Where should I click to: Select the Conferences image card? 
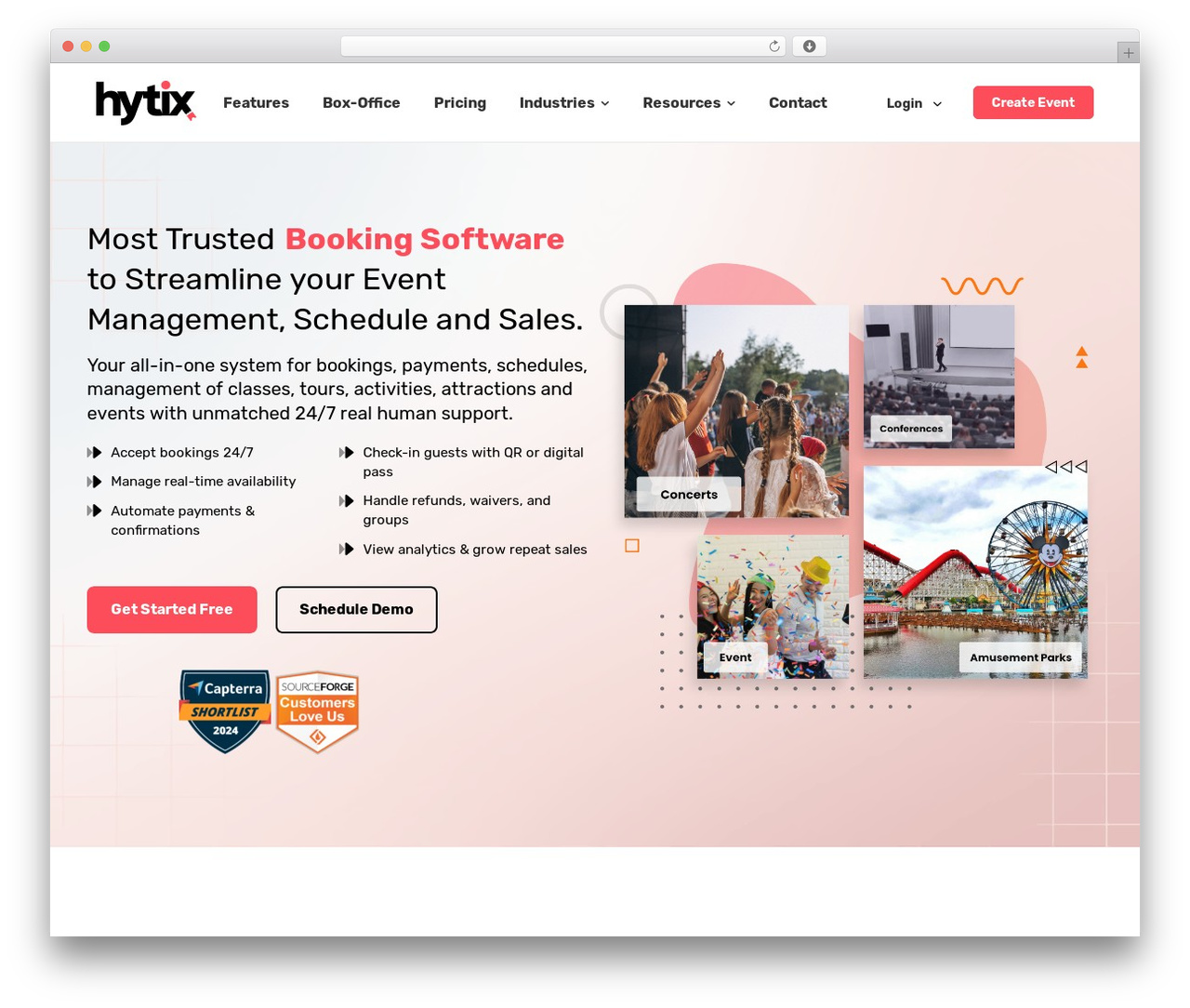(x=939, y=377)
